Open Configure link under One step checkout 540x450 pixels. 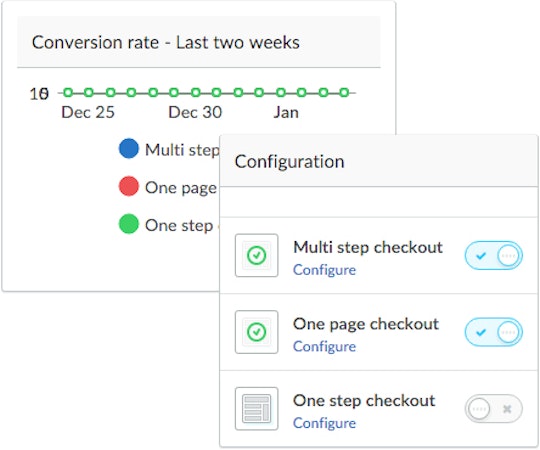(x=324, y=423)
